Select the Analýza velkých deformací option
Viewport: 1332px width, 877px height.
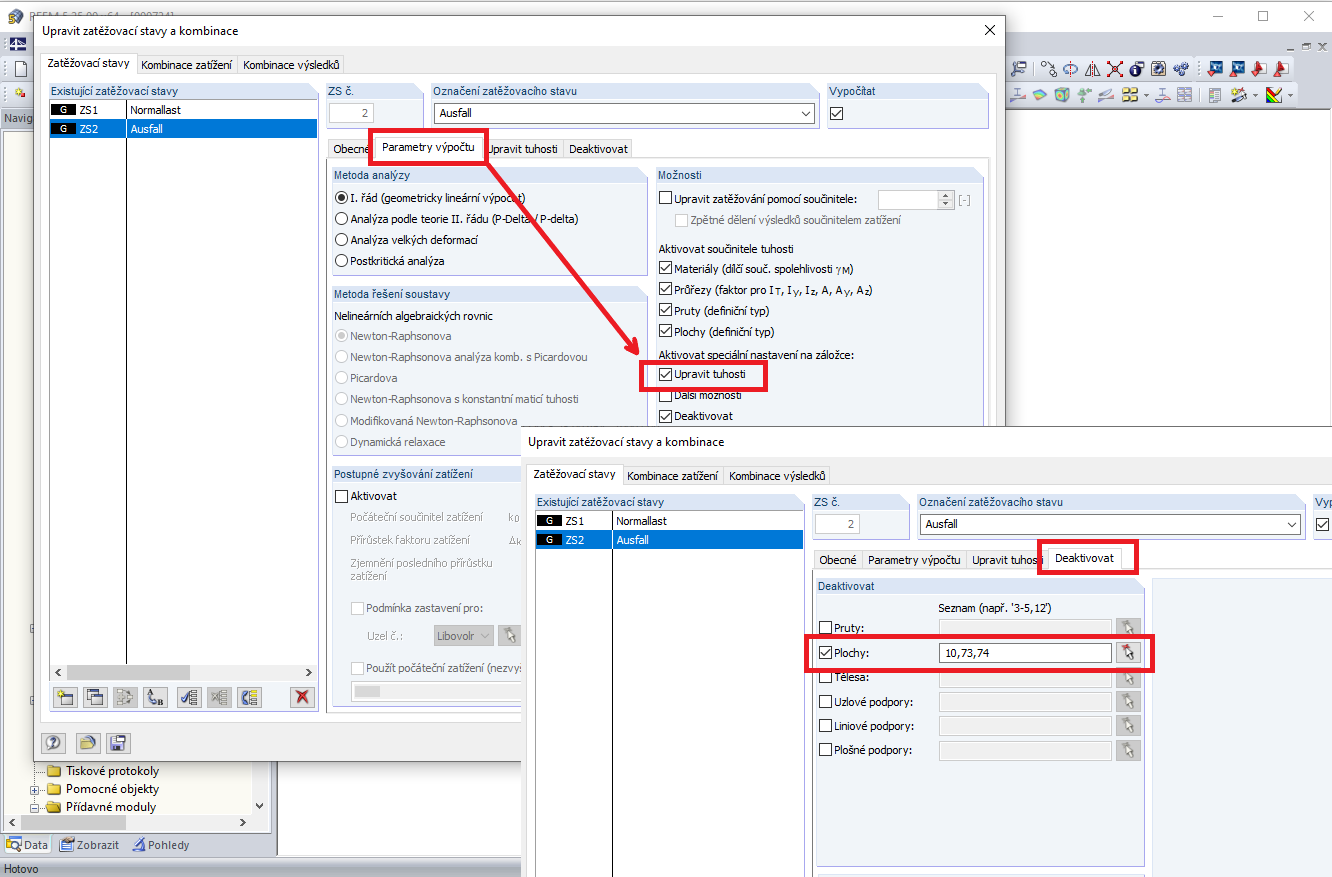click(x=341, y=239)
